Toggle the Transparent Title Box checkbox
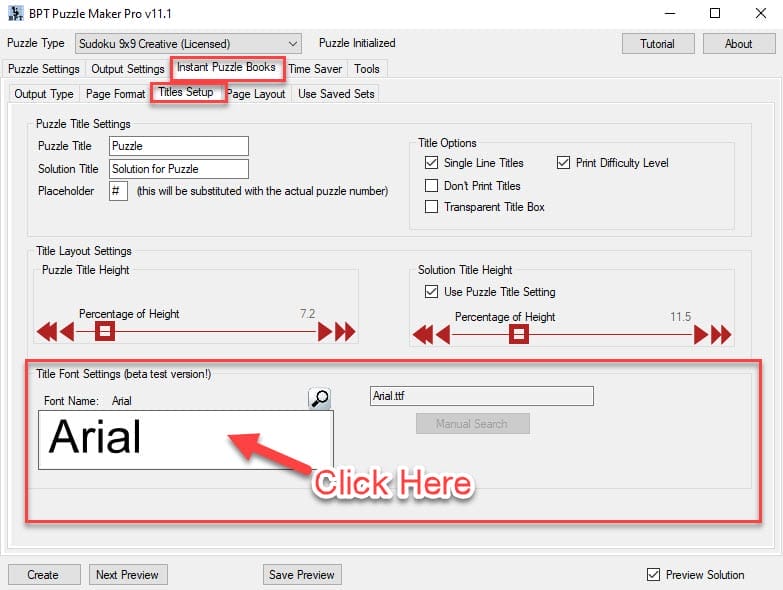The width and height of the screenshot is (783, 590). pos(432,207)
